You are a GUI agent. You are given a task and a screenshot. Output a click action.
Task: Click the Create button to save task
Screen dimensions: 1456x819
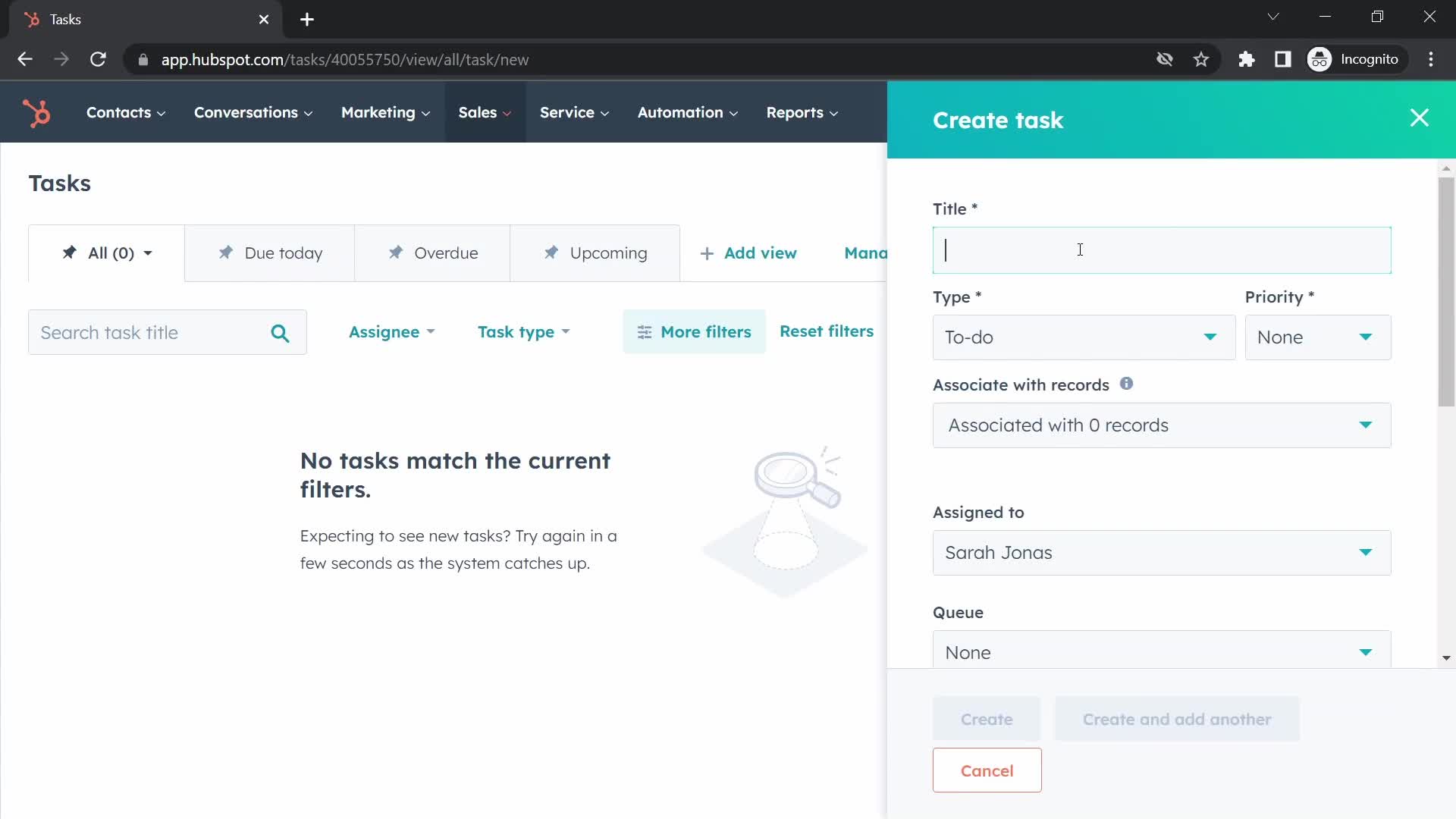pyautogui.click(x=987, y=718)
